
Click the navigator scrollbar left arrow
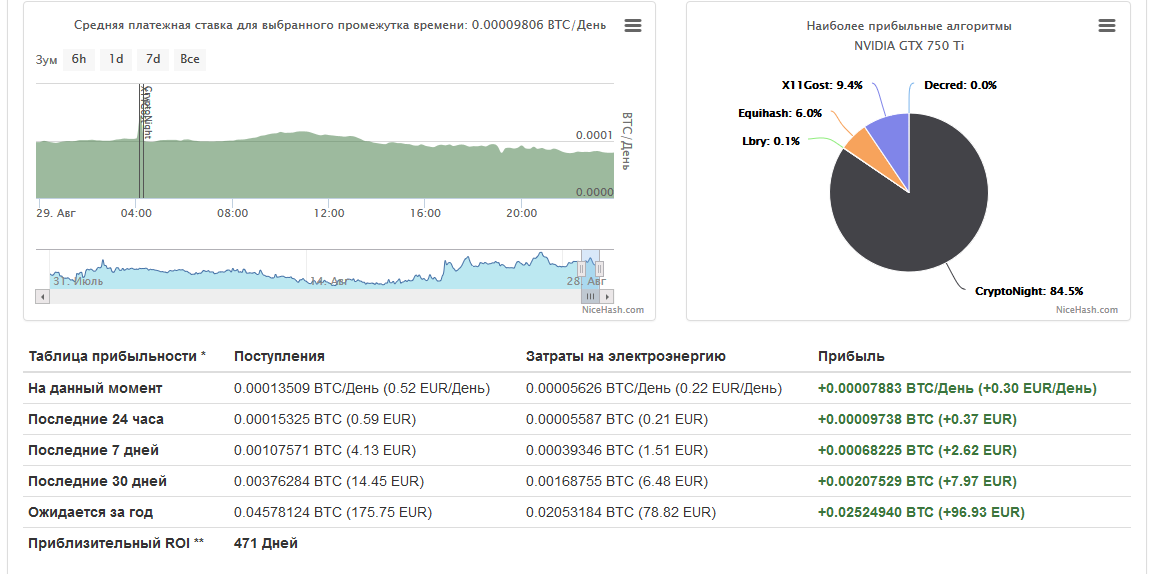point(42,296)
